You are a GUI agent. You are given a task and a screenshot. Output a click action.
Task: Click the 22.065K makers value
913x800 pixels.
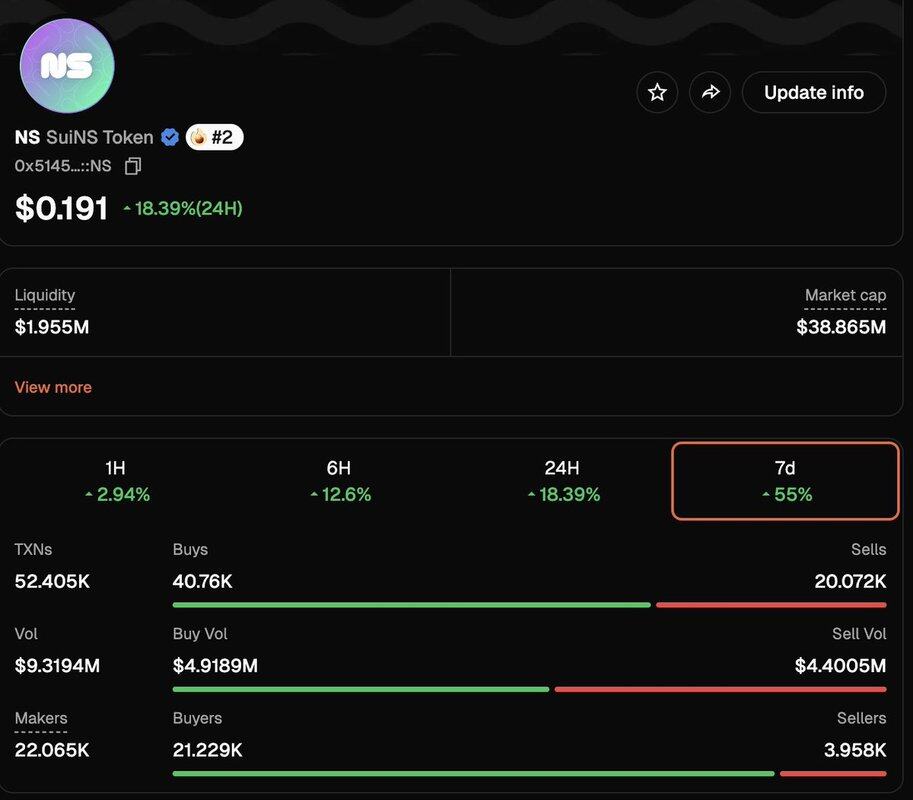(x=52, y=750)
